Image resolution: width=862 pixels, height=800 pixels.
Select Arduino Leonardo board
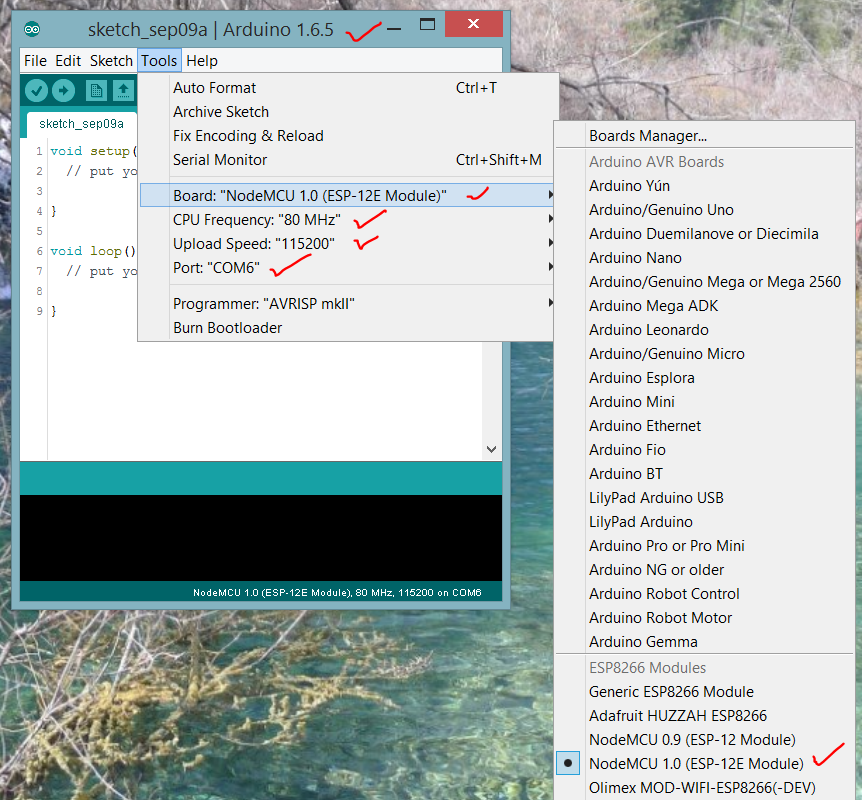coord(704,330)
